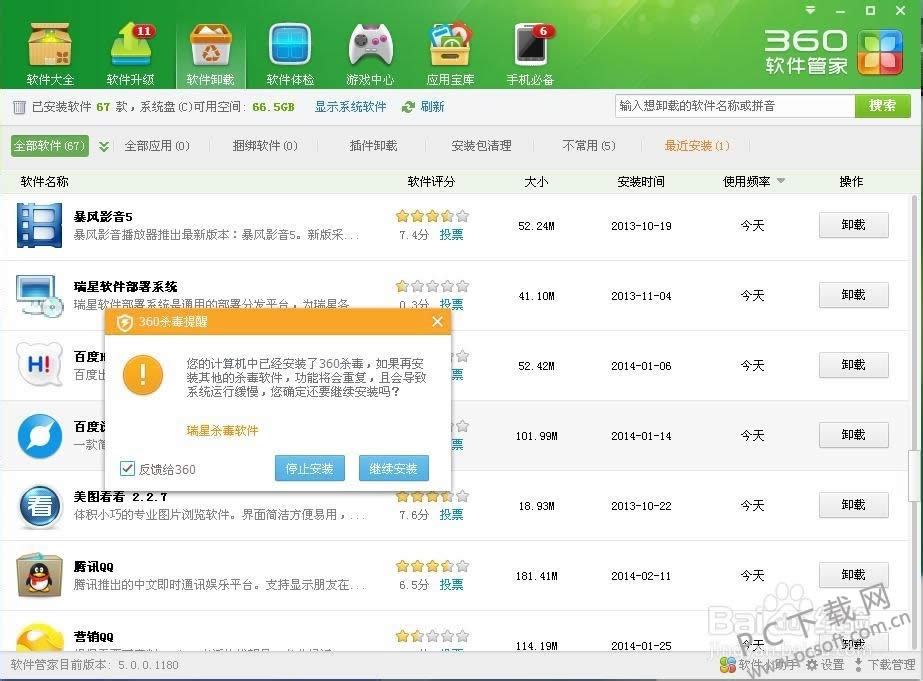The image size is (923, 681).
Task: Click the 搜索 search button
Action: (882, 106)
